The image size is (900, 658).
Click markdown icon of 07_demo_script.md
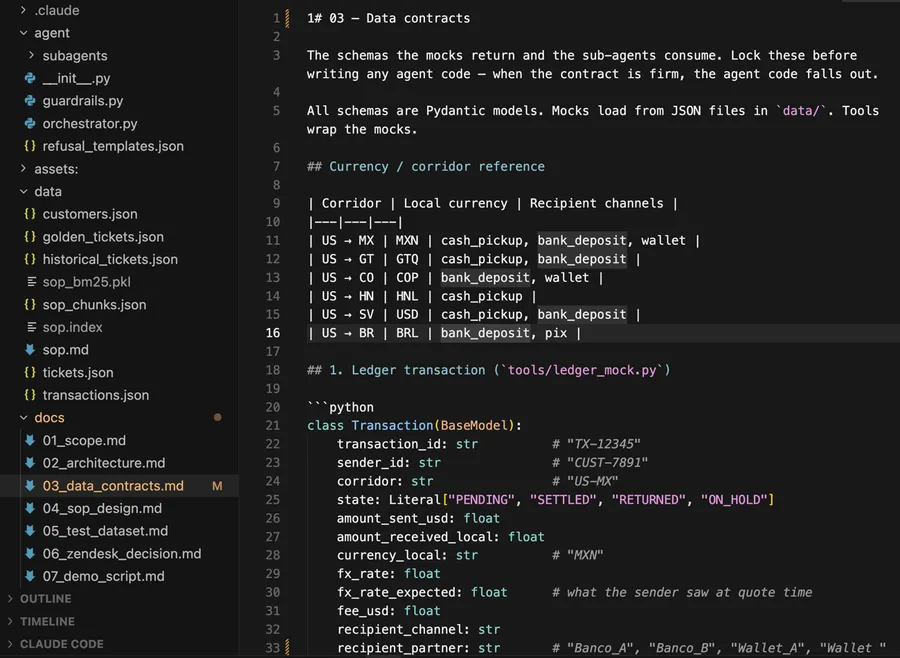point(30,576)
